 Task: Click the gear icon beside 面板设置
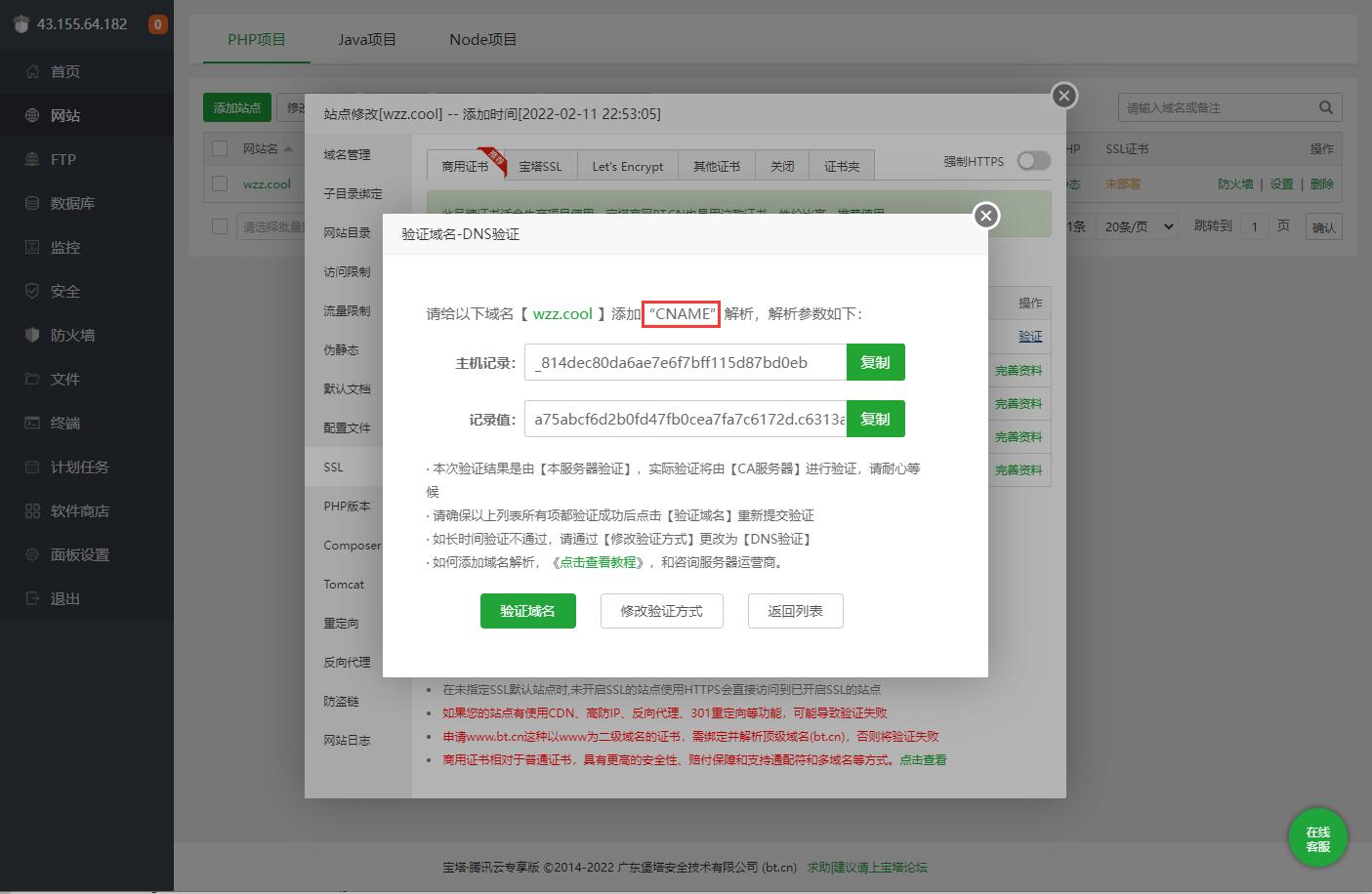(32, 554)
